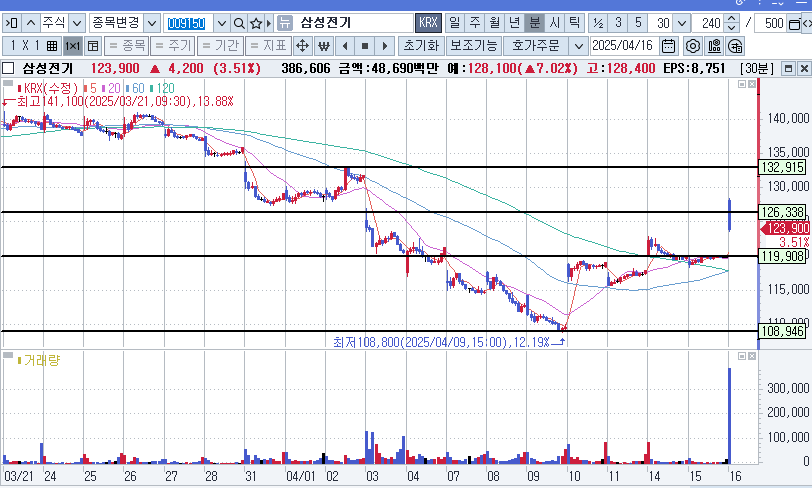Switch to hour (시) period

click(554, 23)
